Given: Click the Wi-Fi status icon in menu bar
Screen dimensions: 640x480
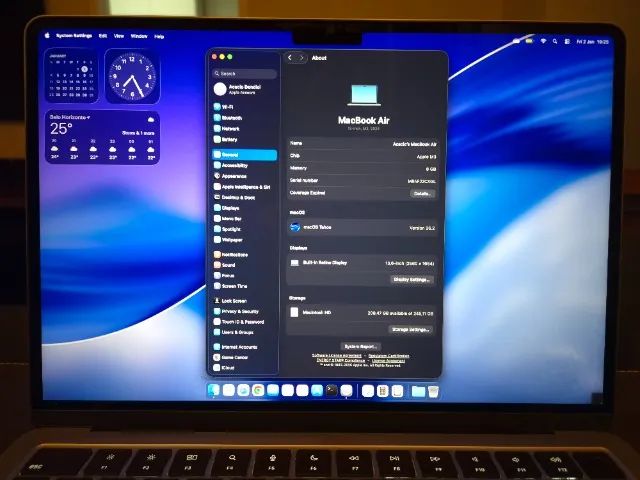Looking at the screenshot, I should [x=543, y=41].
